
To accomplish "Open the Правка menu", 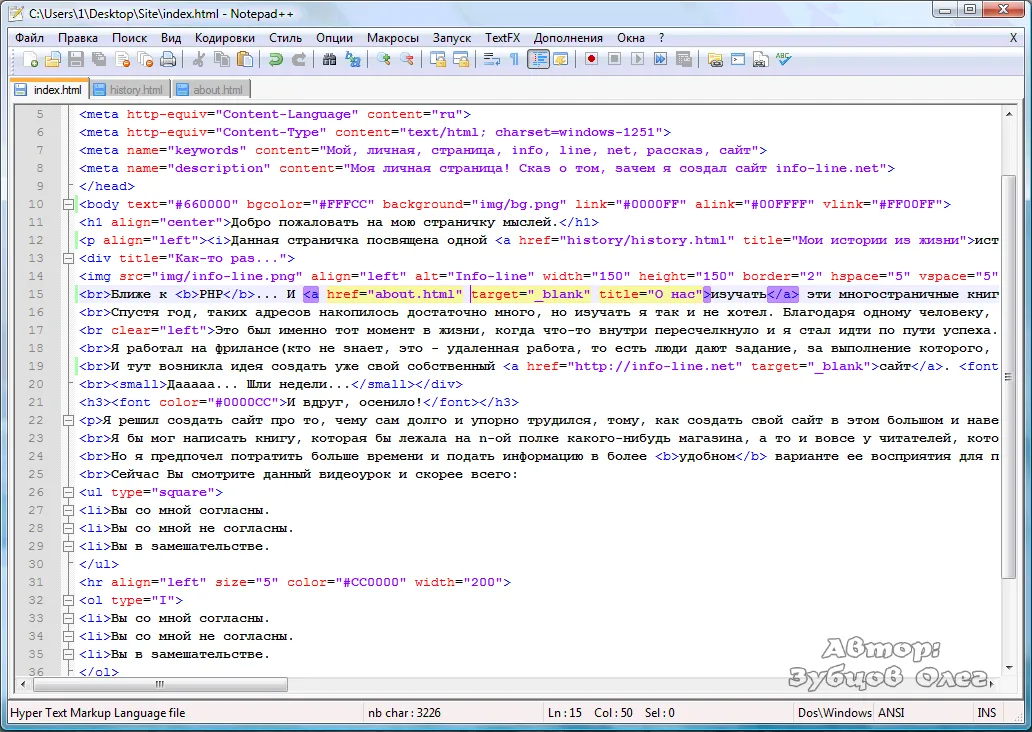I will [78, 38].
